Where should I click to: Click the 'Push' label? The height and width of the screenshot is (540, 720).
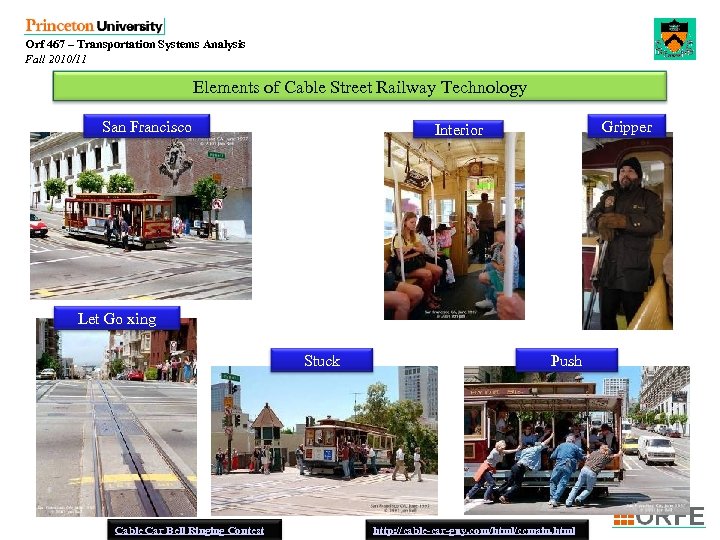click(566, 360)
